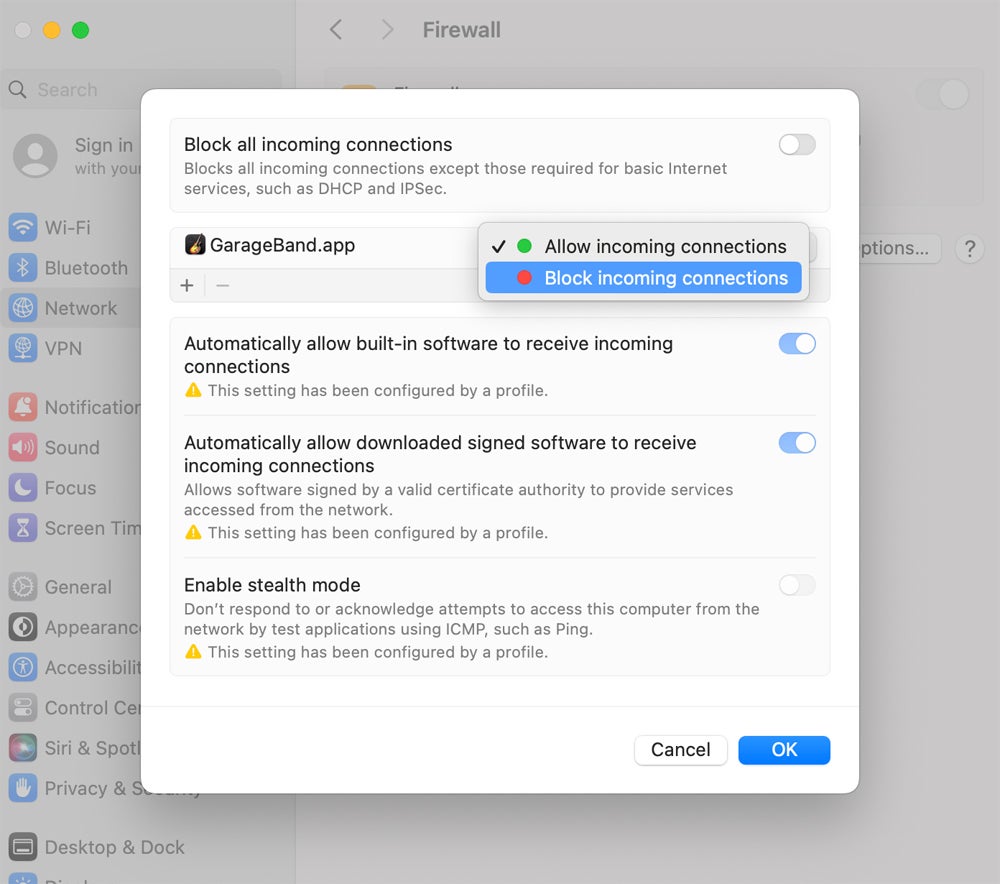This screenshot has height=884, width=1000.
Task: Click the back navigation chevron
Action: 335,29
